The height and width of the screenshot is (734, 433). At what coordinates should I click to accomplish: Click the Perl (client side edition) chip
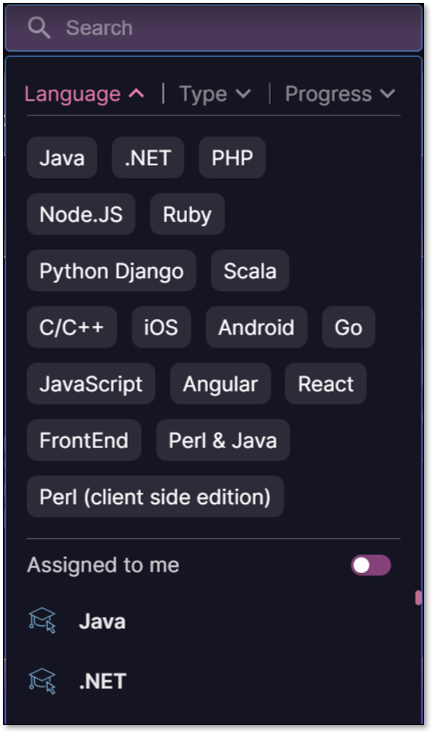[x=155, y=497]
